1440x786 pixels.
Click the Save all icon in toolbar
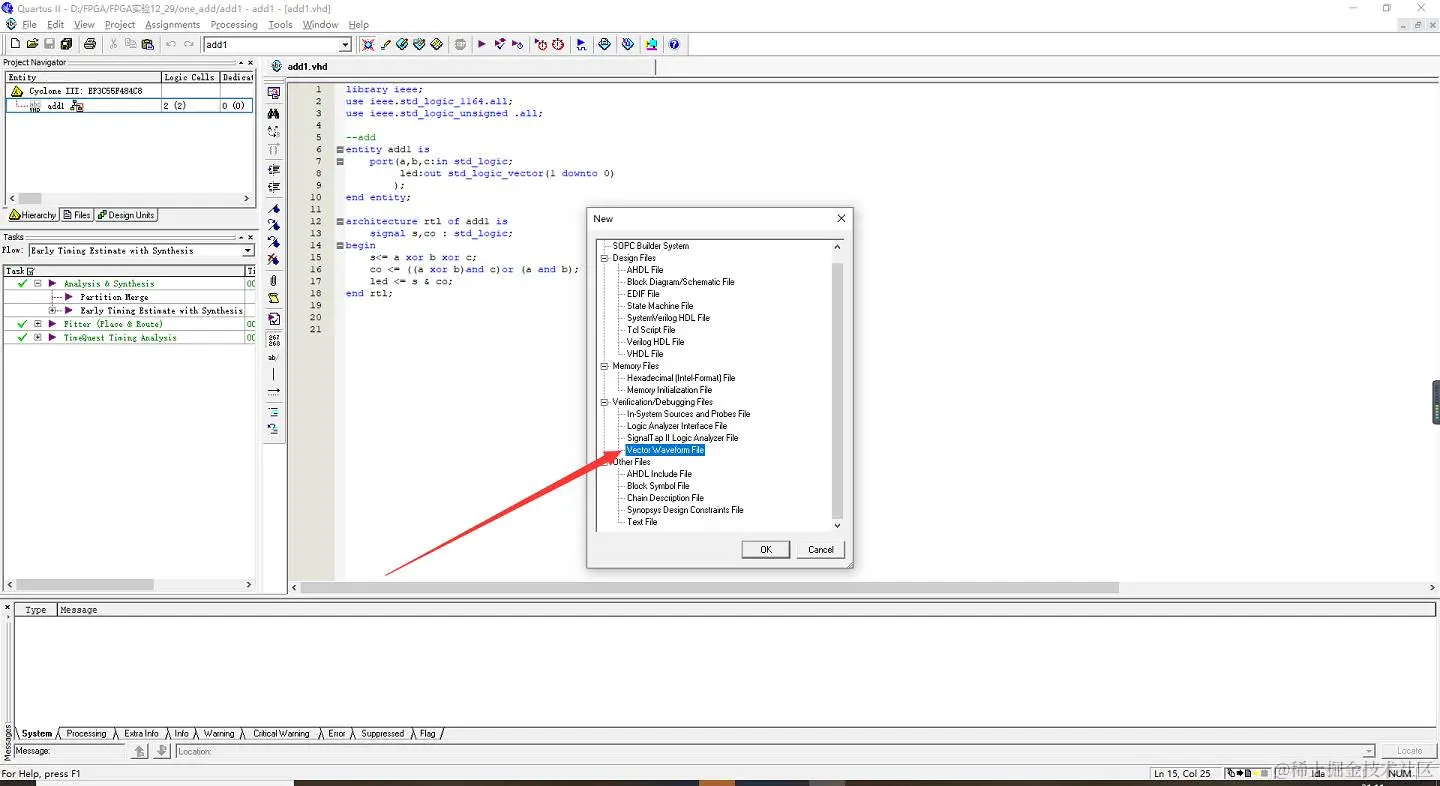66,44
